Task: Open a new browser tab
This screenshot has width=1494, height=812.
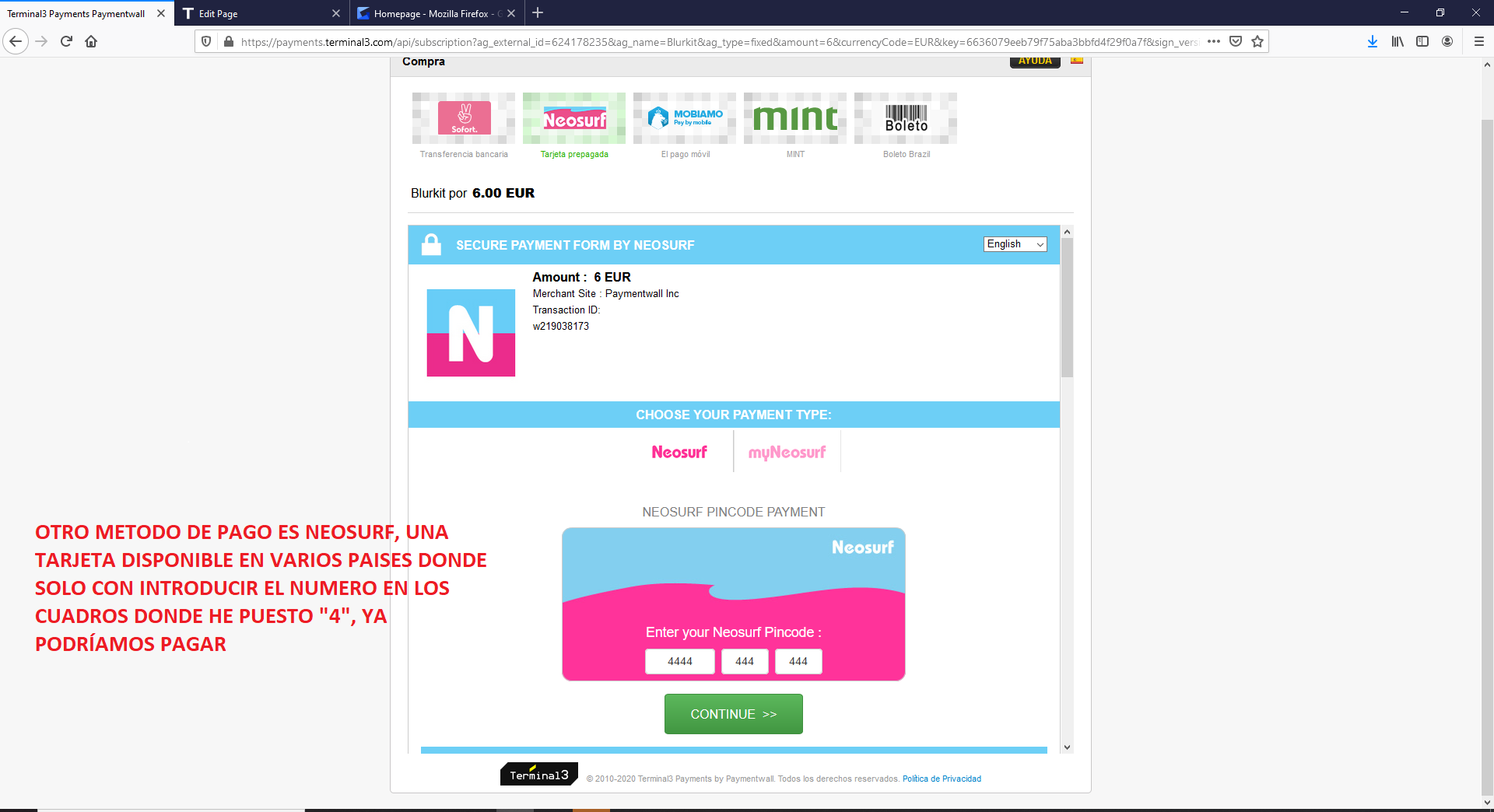Action: [x=538, y=12]
